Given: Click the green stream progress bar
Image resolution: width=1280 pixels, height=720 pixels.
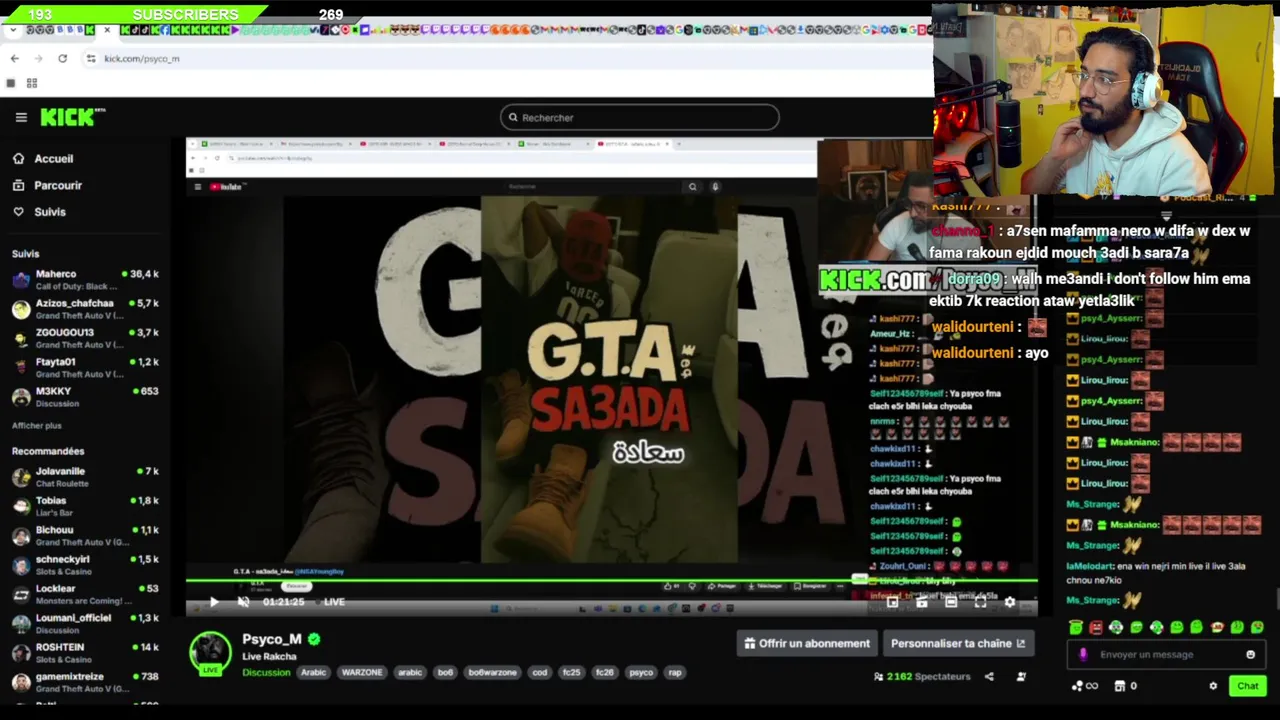Looking at the screenshot, I should coord(611,580).
